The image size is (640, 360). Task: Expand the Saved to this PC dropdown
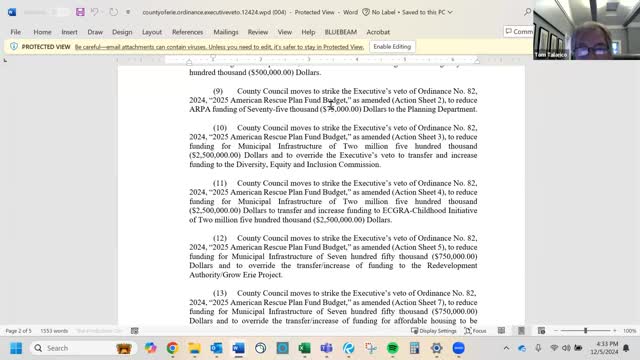coord(450,12)
